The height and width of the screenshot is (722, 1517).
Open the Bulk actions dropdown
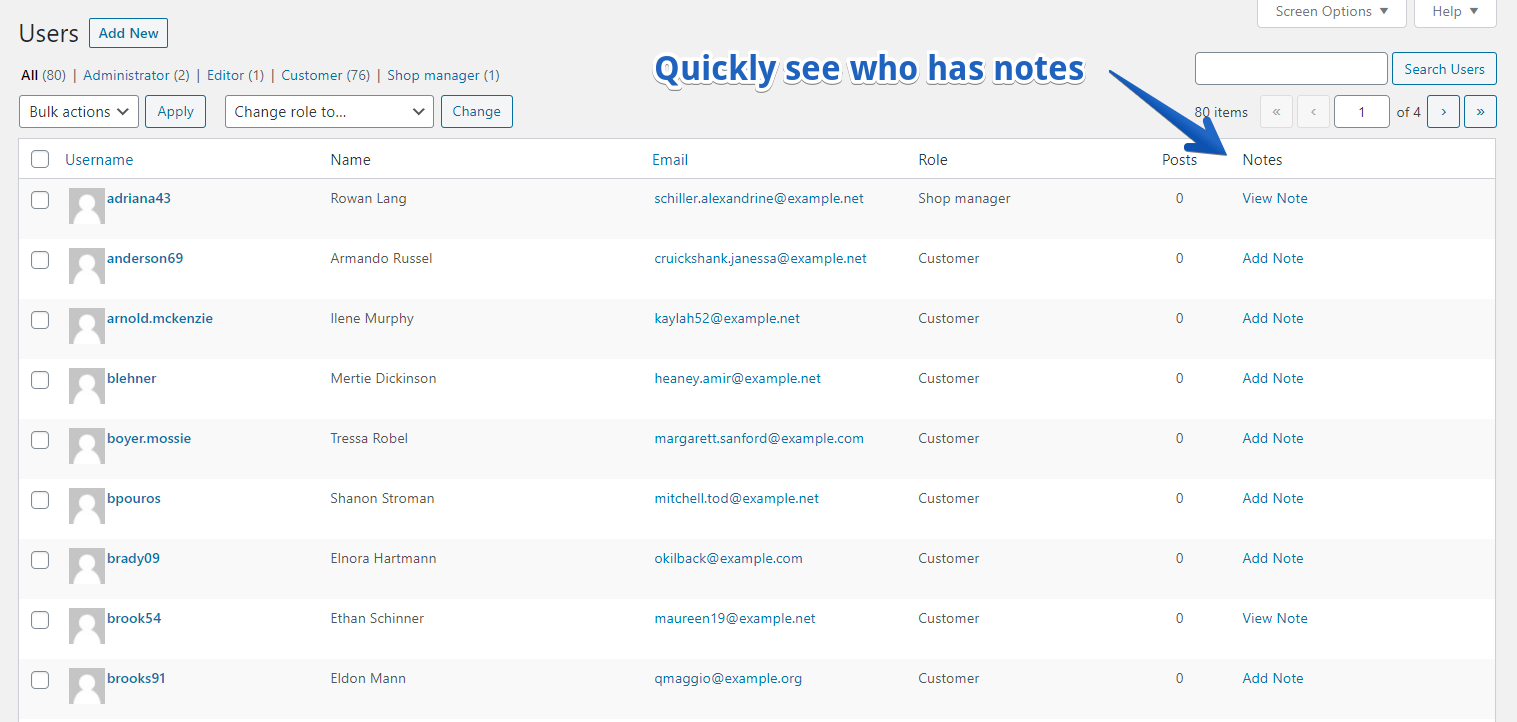(x=78, y=111)
